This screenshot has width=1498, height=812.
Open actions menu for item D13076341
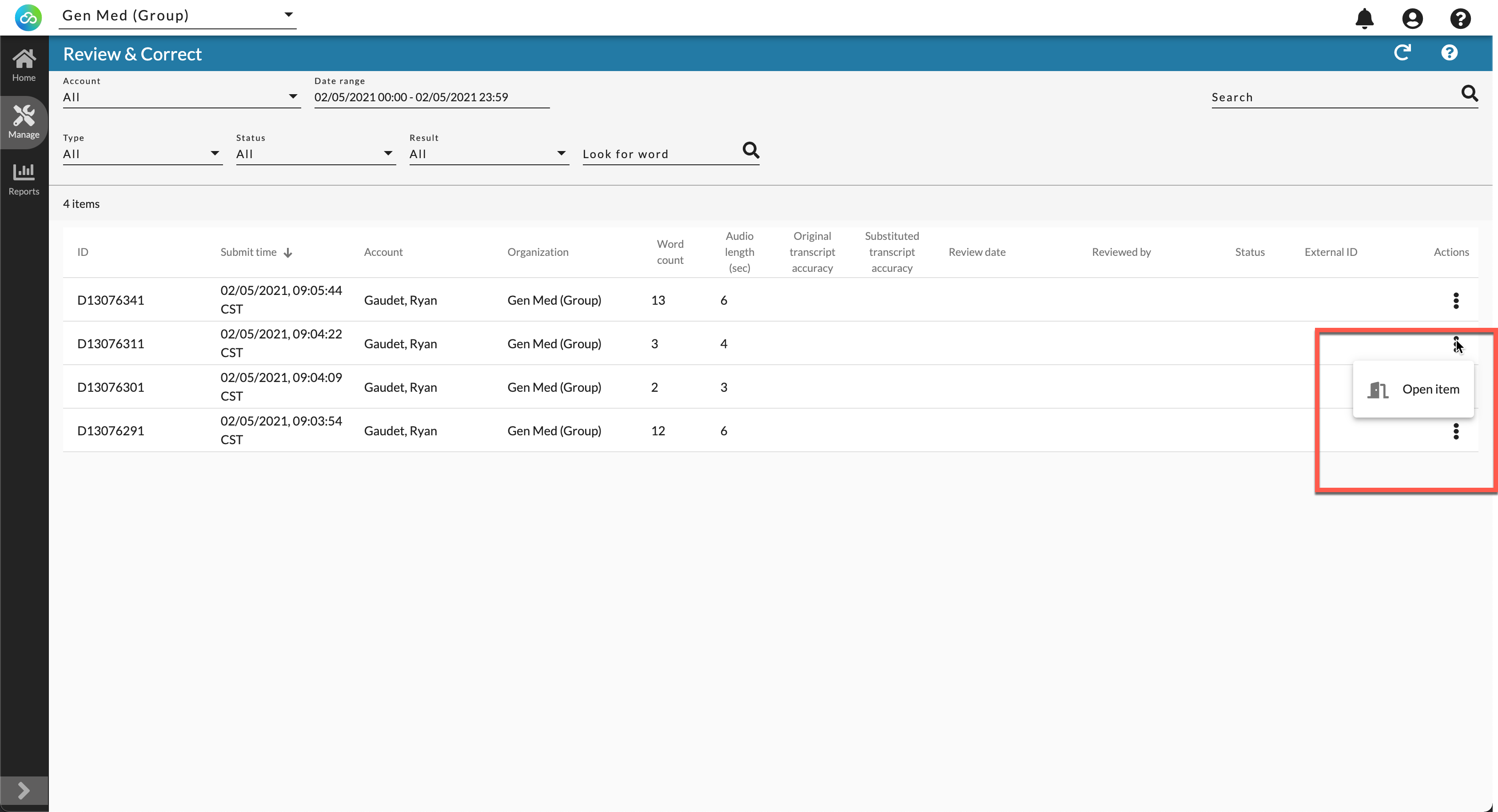coord(1455,300)
